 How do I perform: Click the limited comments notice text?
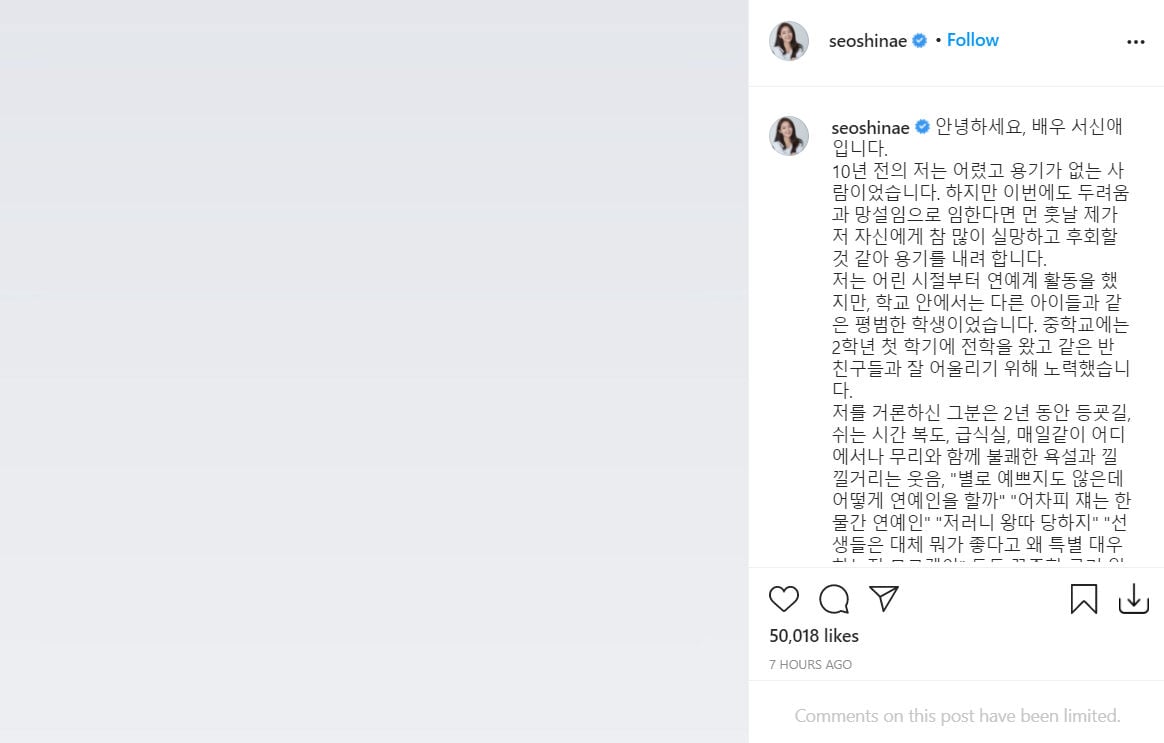(957, 716)
